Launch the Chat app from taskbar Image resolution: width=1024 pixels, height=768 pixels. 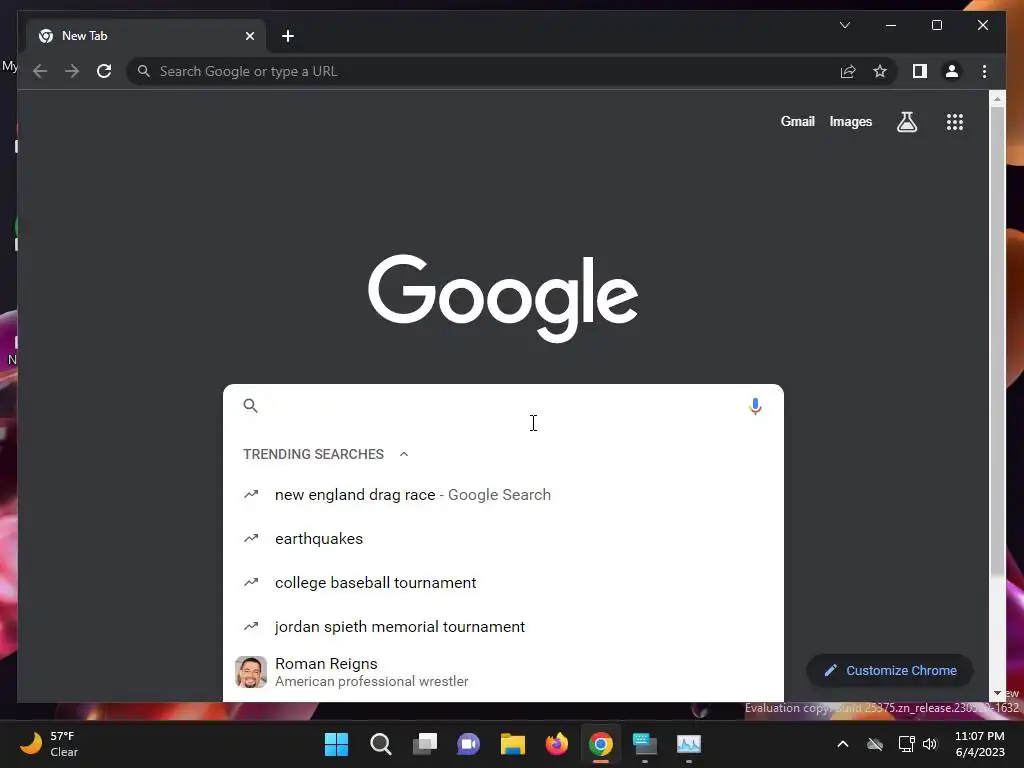click(468, 744)
